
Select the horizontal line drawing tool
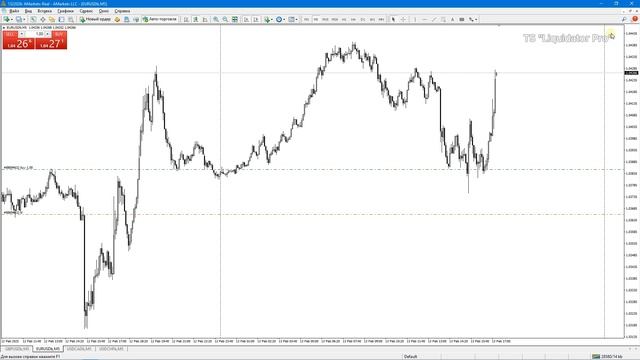tap(424, 19)
